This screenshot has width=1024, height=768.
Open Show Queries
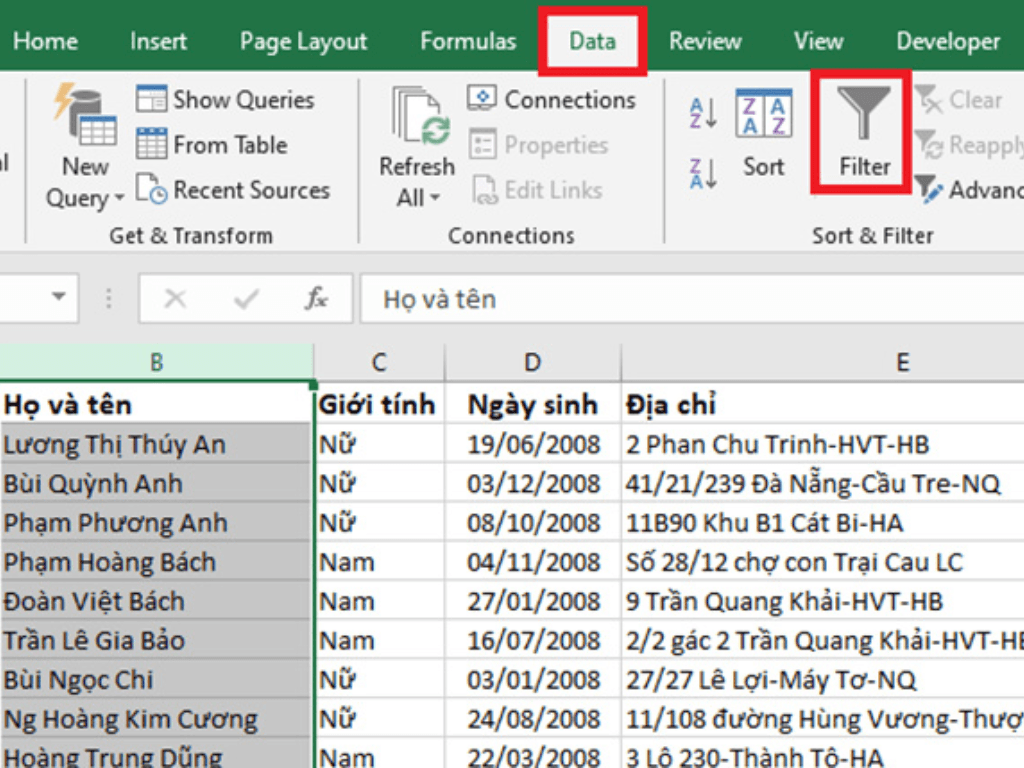point(230,99)
